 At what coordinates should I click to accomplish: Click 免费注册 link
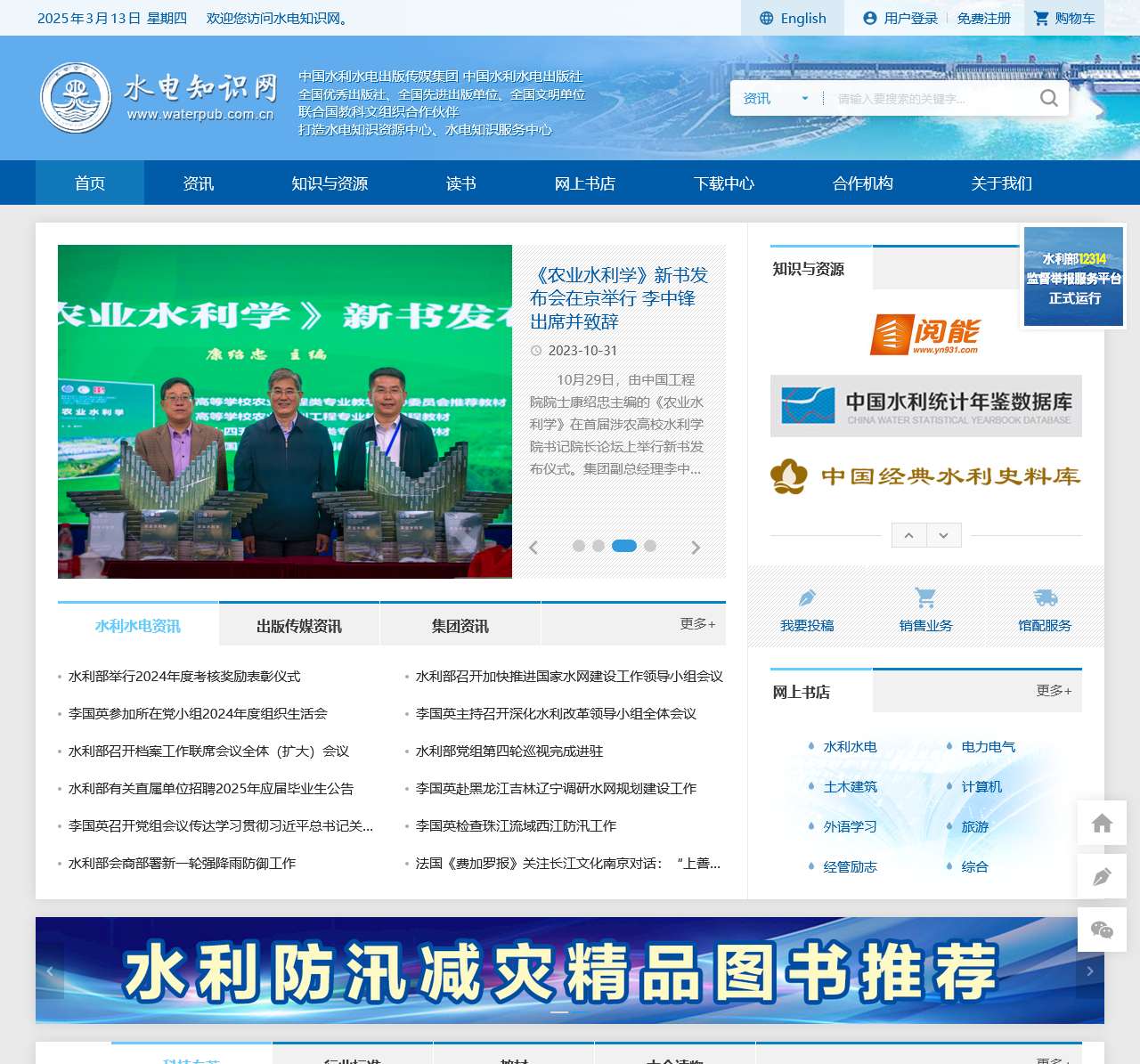click(984, 18)
